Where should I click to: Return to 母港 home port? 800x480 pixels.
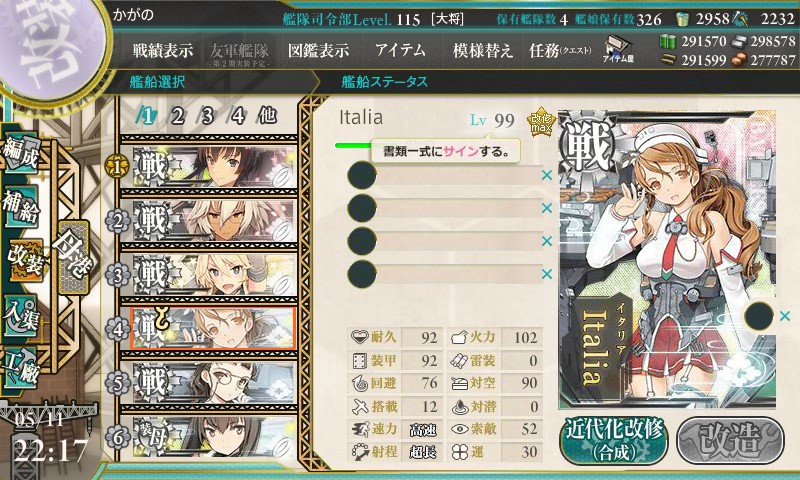(x=74, y=257)
